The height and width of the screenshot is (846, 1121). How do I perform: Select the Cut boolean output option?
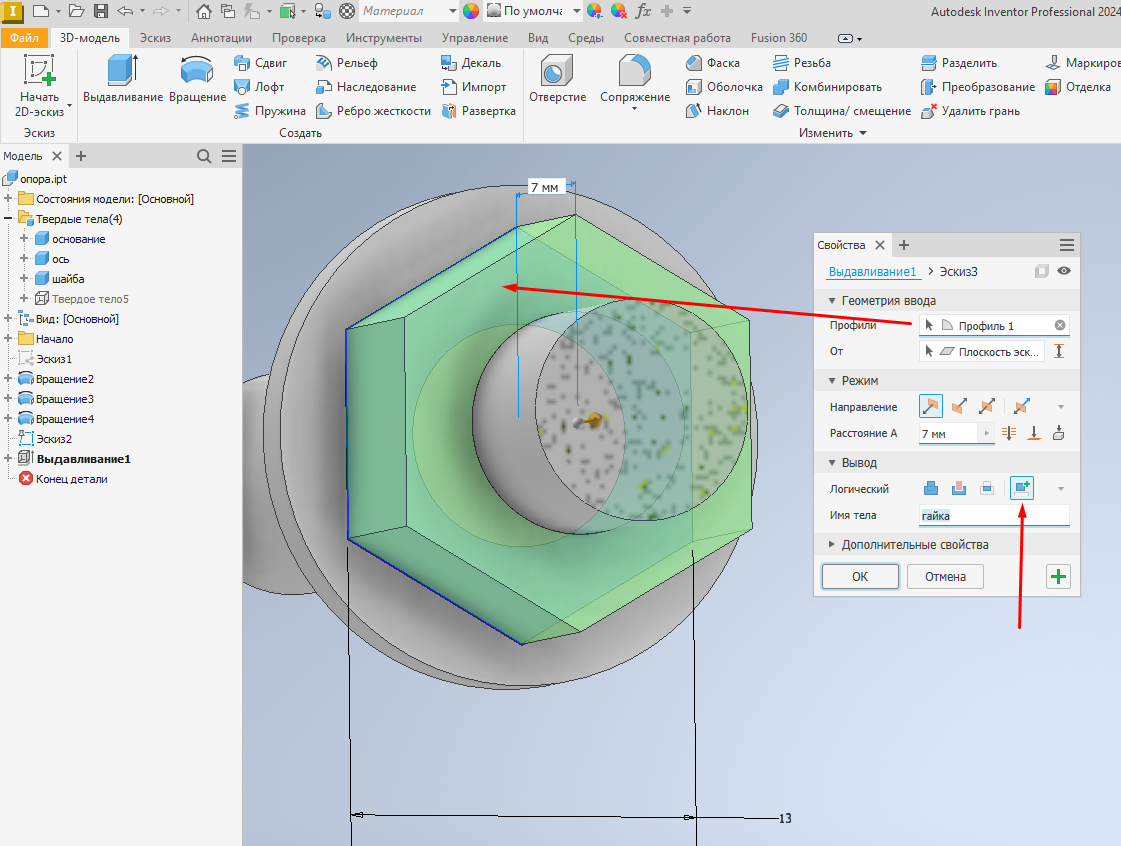959,488
